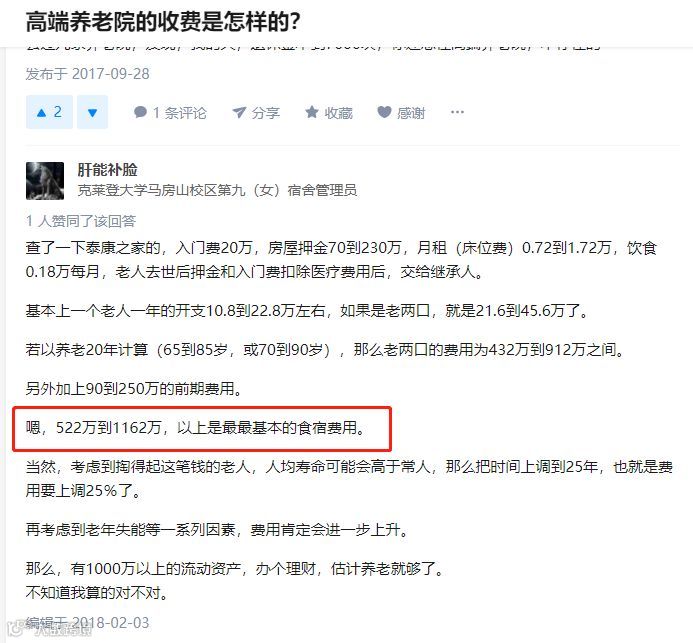
Task: Share the answer via 分享
Action: tap(256, 113)
